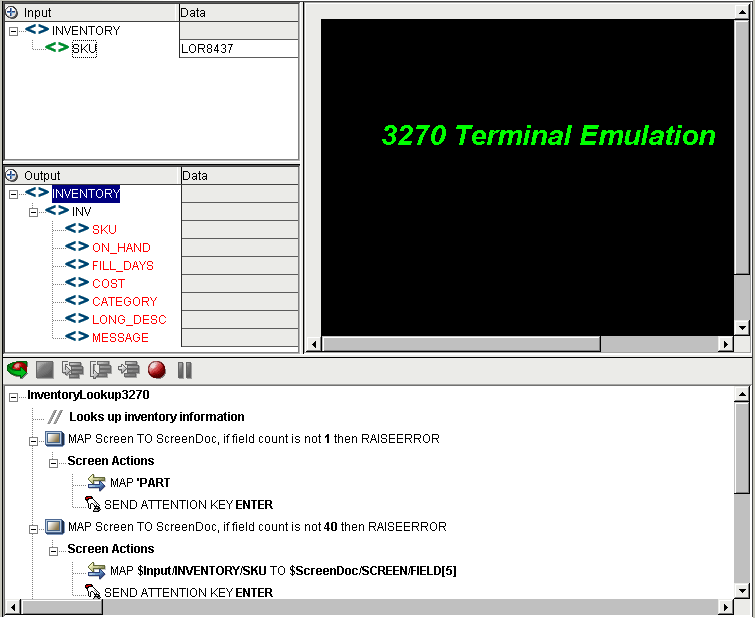Click action list scroll down arrow
The width and height of the screenshot is (755, 618).
coord(742,591)
